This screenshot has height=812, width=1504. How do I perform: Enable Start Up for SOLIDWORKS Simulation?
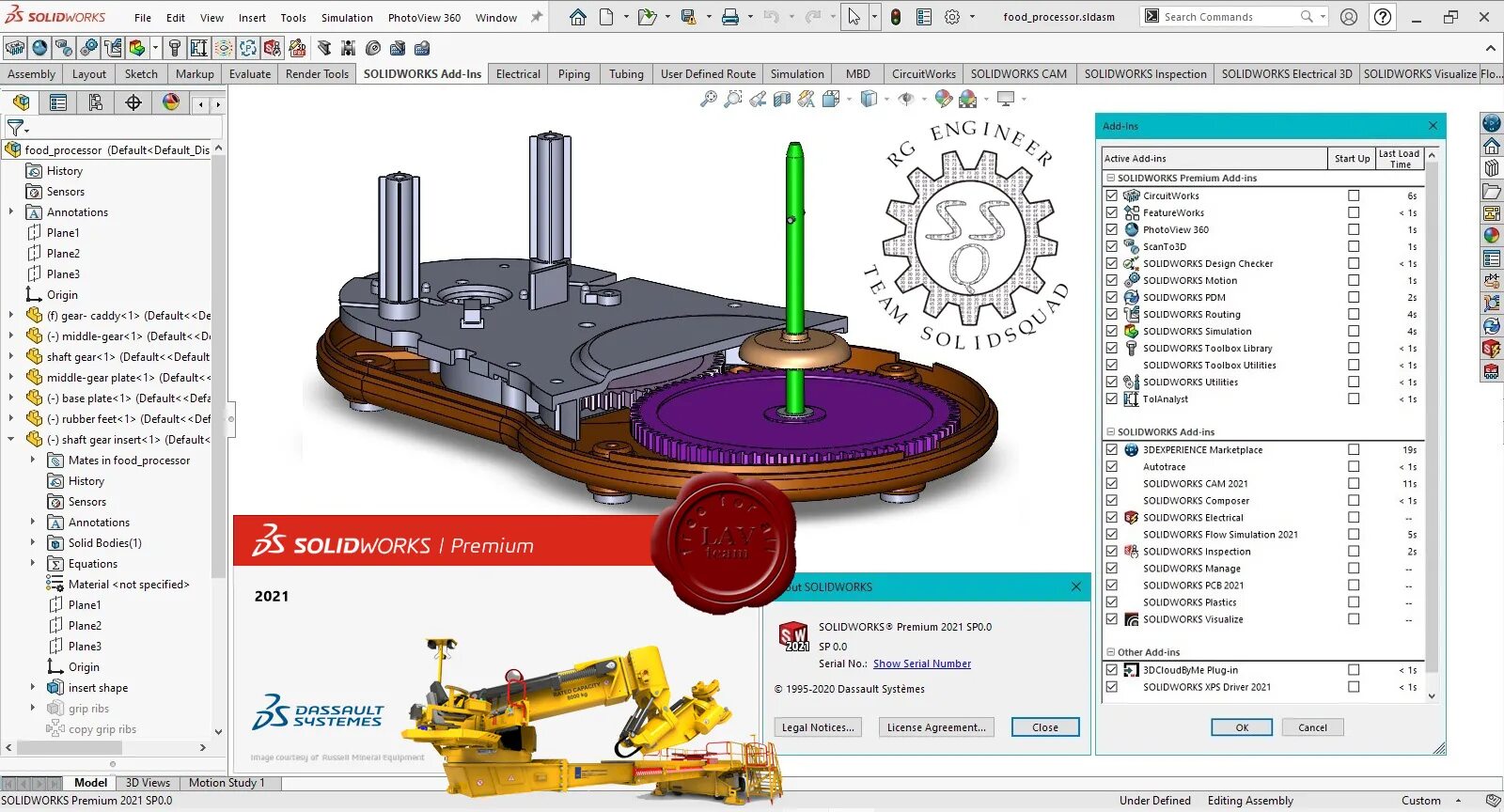click(1354, 331)
